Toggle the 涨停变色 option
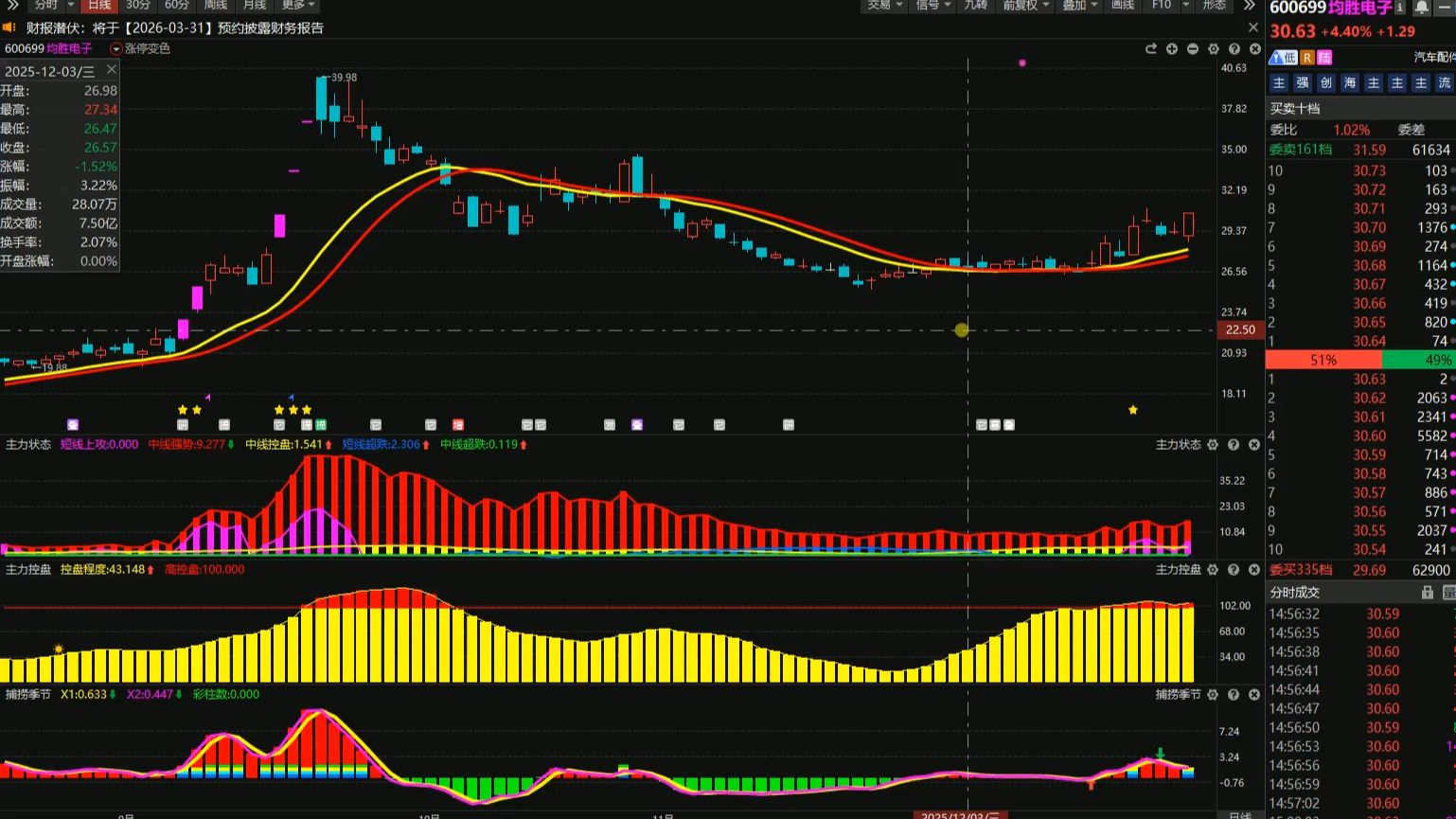 tap(140, 48)
